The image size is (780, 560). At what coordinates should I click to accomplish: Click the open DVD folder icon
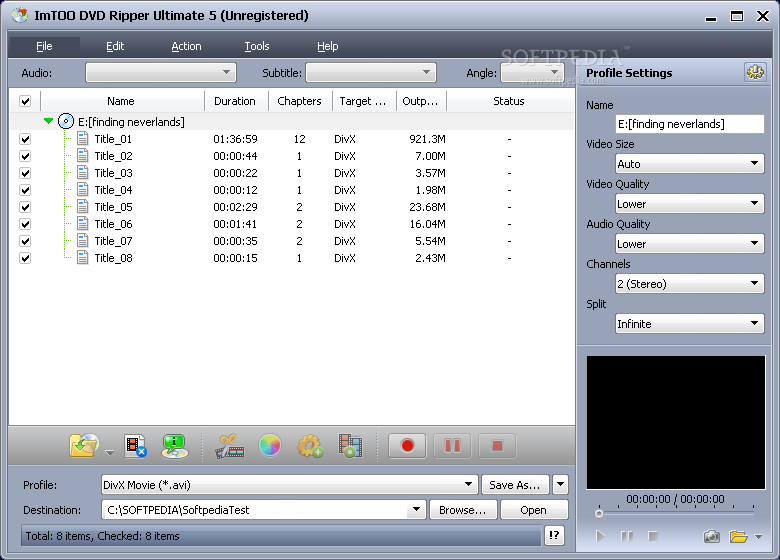tap(84, 446)
